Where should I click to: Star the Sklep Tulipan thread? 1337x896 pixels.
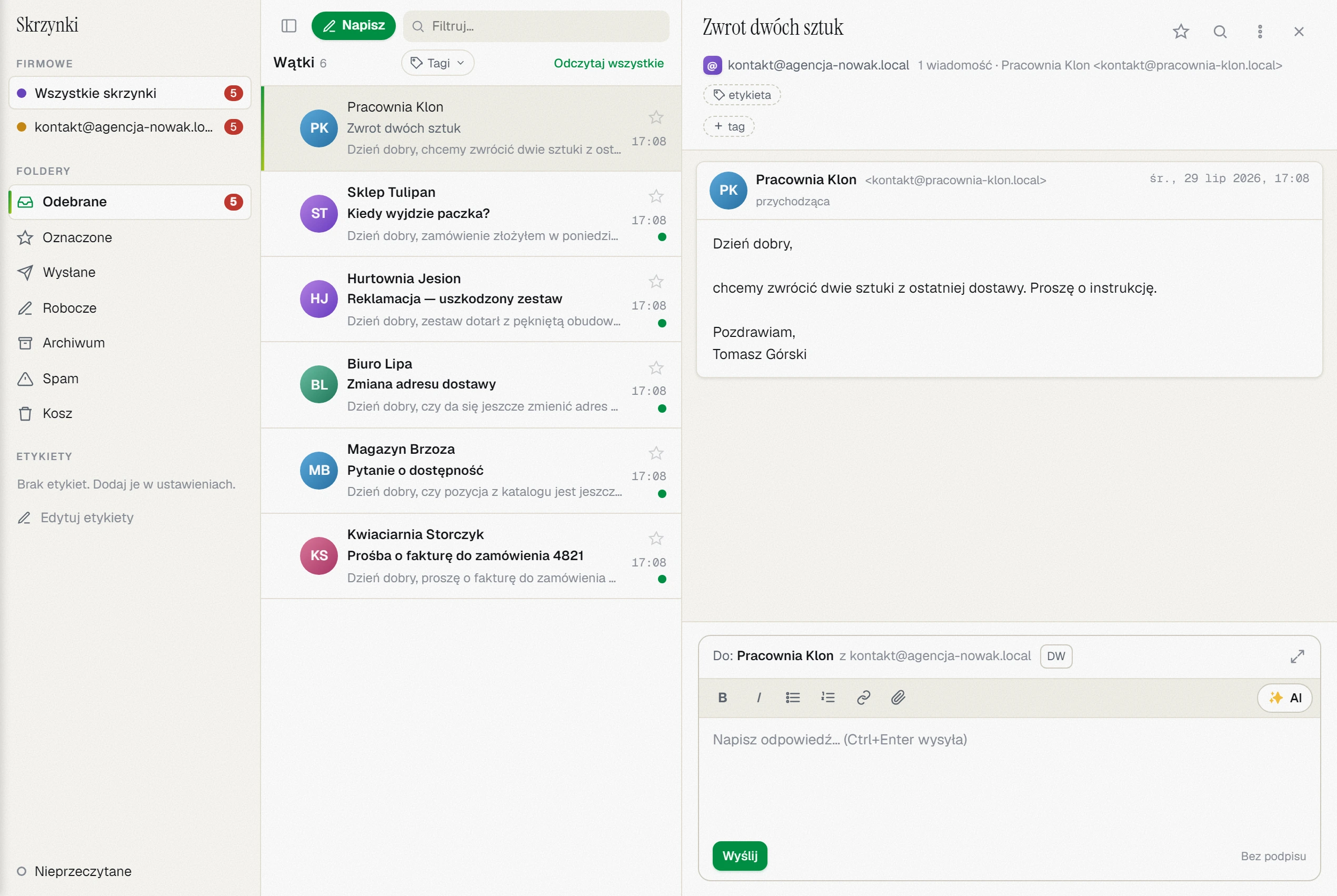[x=656, y=196]
